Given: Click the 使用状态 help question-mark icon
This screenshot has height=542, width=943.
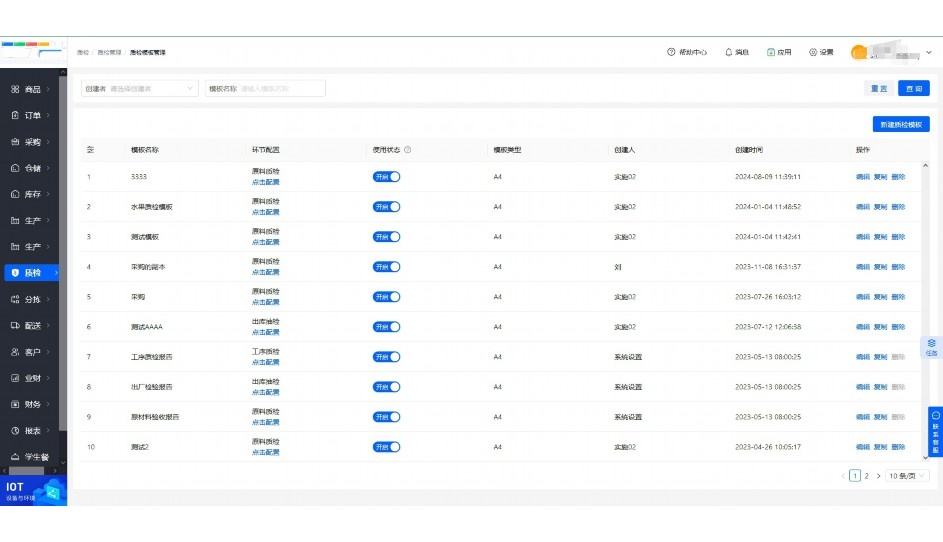Looking at the screenshot, I should [408, 150].
